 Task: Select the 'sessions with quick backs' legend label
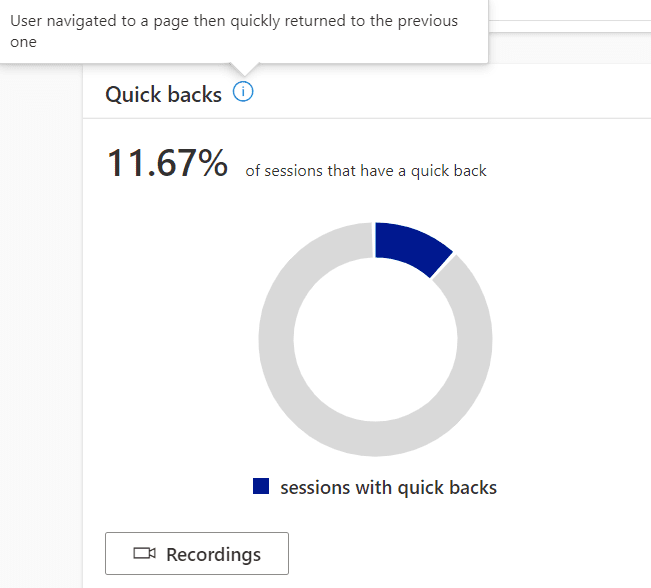388,488
